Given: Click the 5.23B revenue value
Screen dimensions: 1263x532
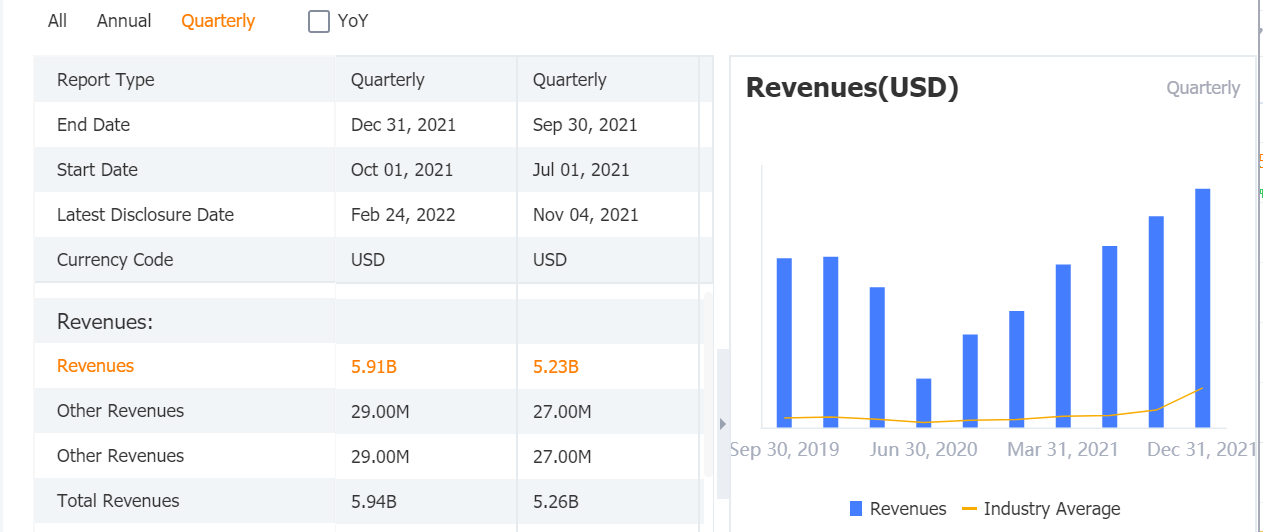Looking at the screenshot, I should coord(556,367).
